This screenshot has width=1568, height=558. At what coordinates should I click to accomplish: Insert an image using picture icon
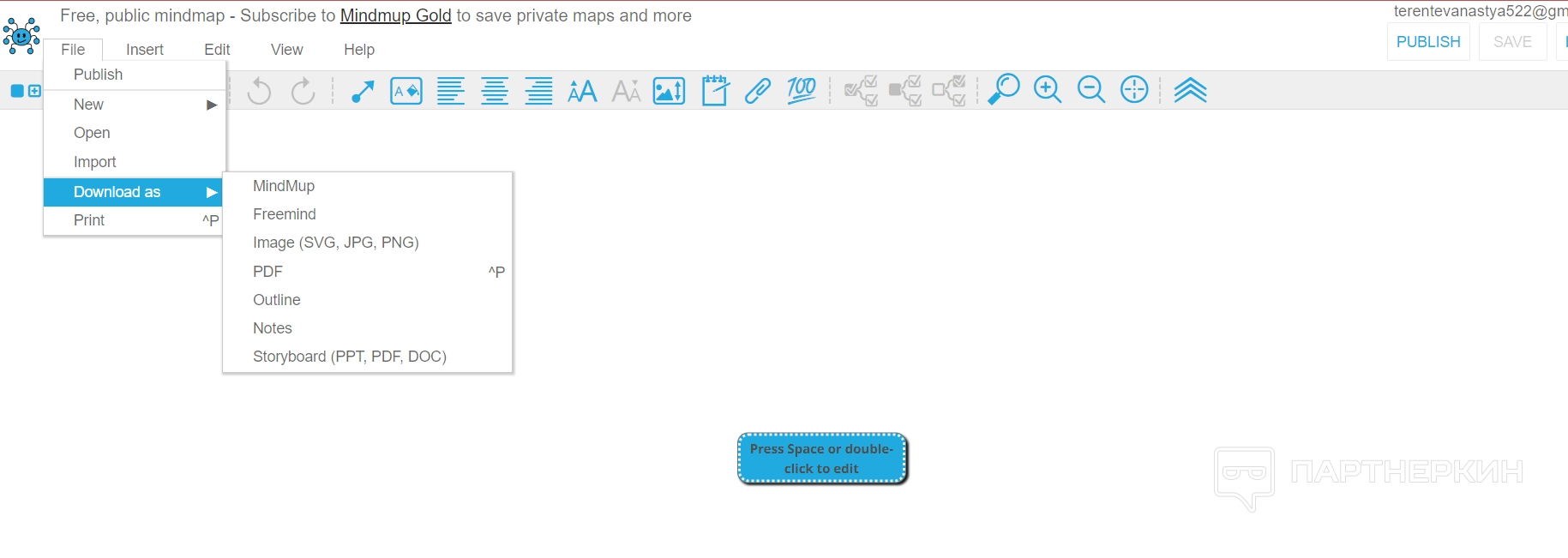[669, 90]
